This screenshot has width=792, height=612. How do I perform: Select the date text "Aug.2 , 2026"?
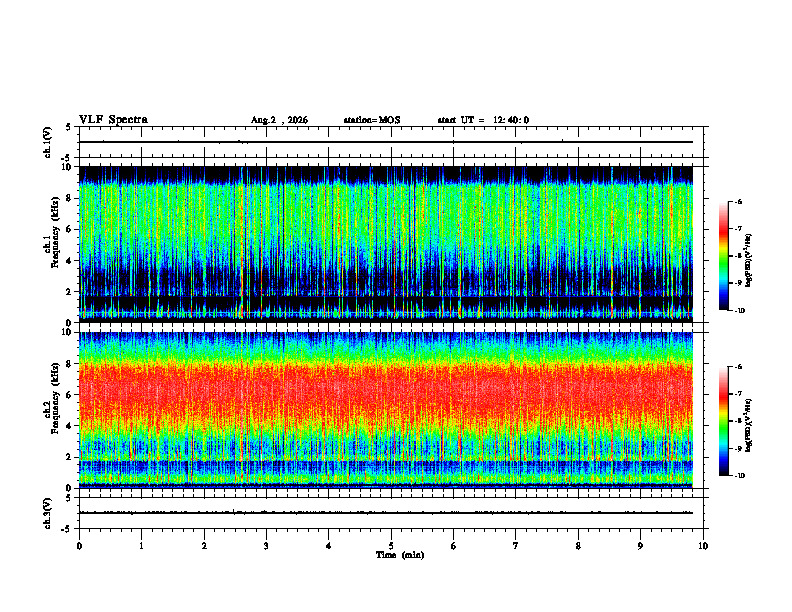(279, 120)
